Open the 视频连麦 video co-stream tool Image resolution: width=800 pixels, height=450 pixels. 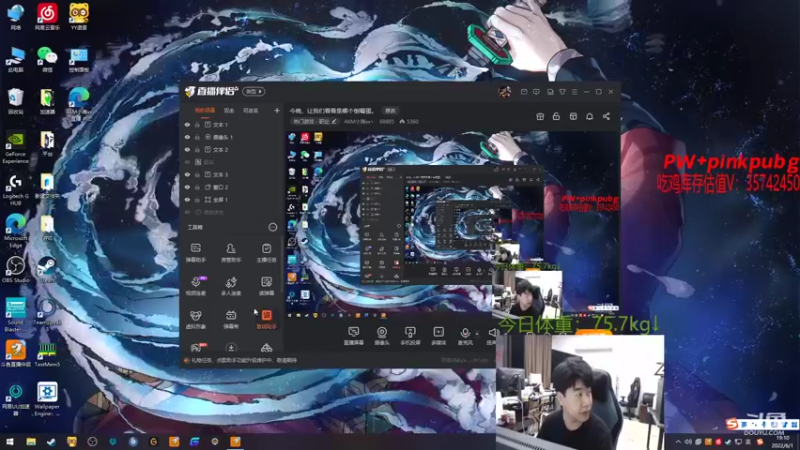click(x=195, y=286)
